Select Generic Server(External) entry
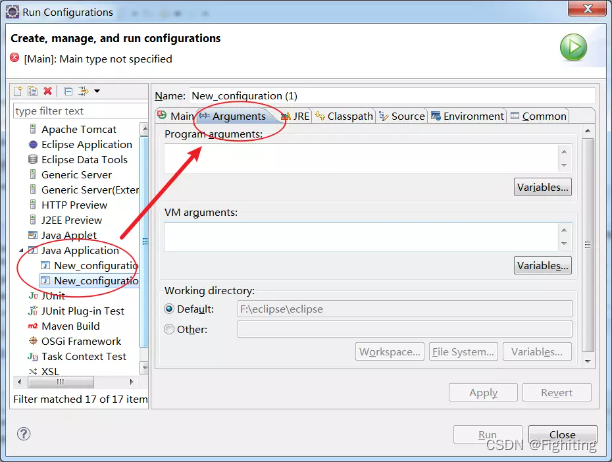Screen dimensions: 612x462 (90, 190)
